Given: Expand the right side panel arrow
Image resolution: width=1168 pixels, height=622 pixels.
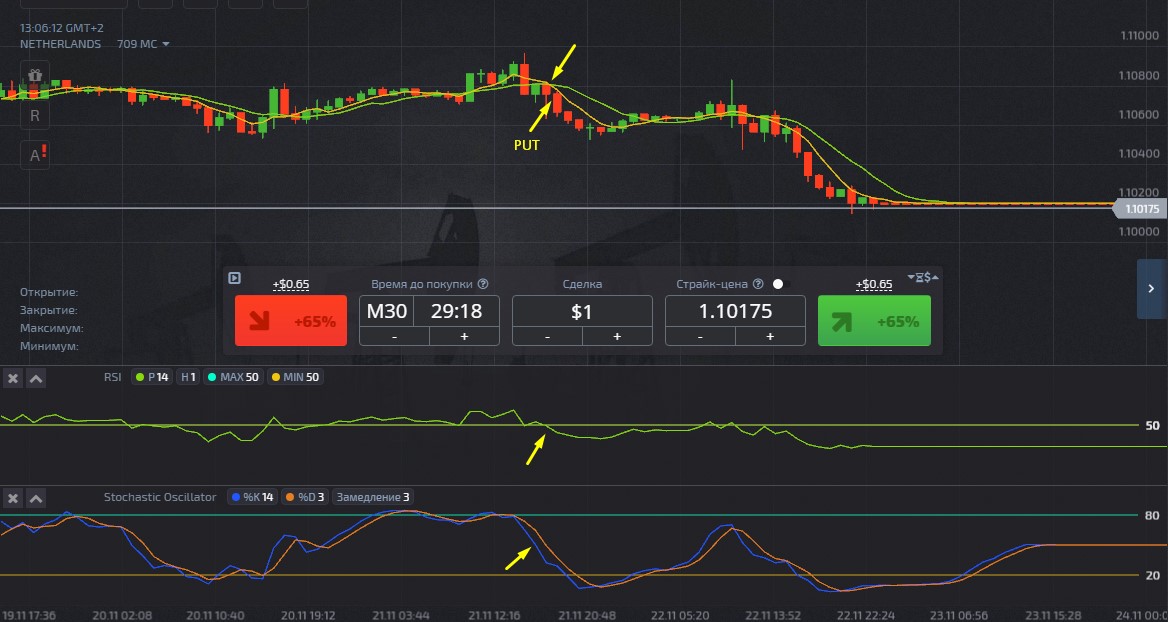Looking at the screenshot, I should [x=1151, y=289].
